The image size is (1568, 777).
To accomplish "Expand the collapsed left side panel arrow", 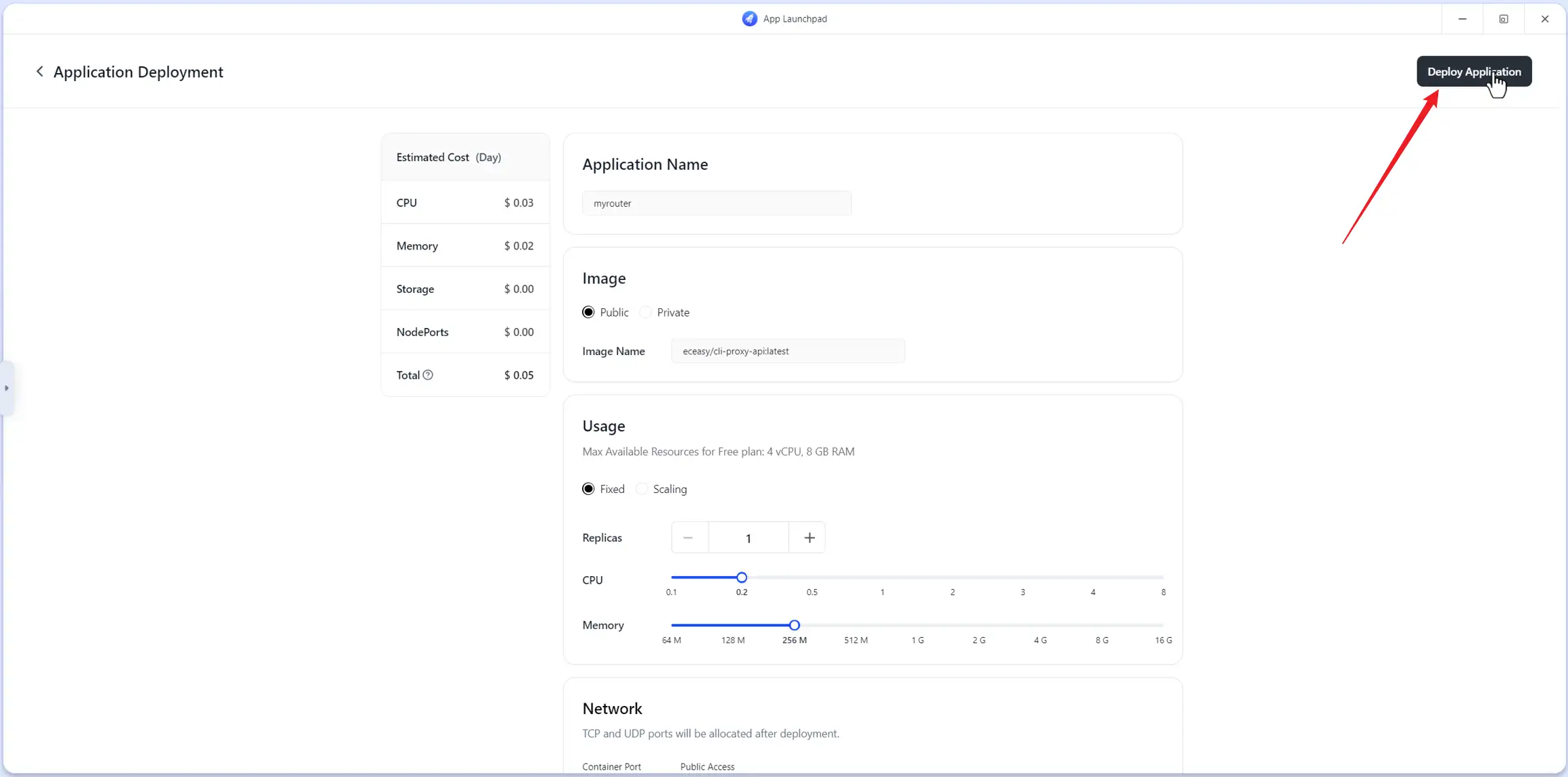I will click(7, 388).
